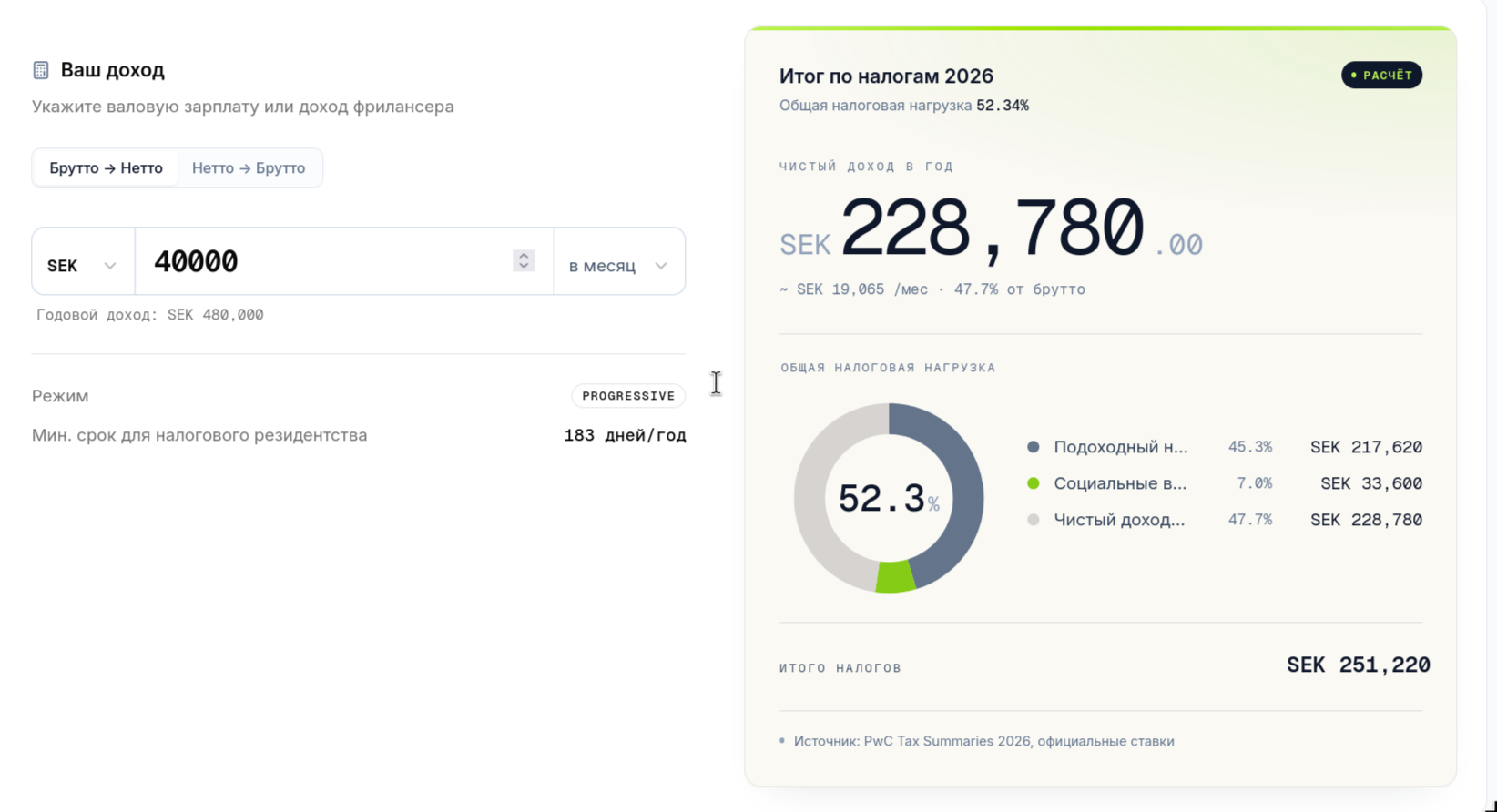Click the PROGRESSIVE regime badge
This screenshot has height=812, width=1497.
click(x=628, y=396)
